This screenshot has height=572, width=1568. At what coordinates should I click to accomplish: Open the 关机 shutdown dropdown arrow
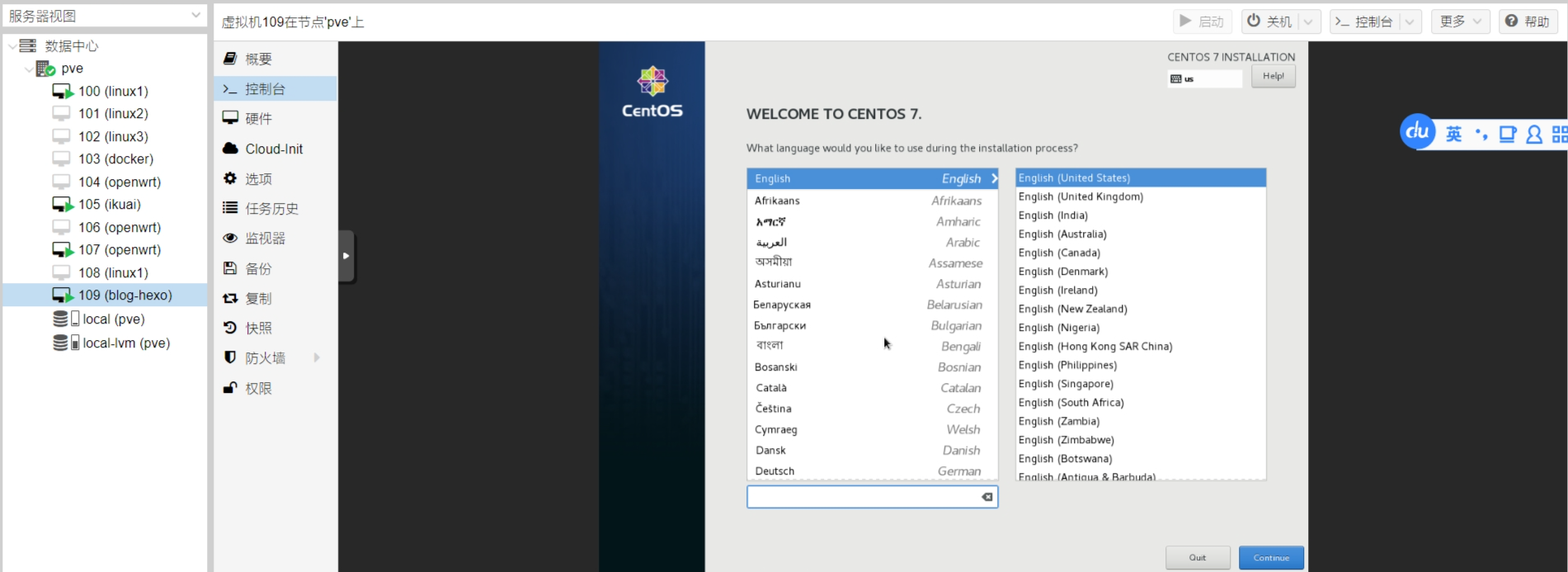[1308, 21]
